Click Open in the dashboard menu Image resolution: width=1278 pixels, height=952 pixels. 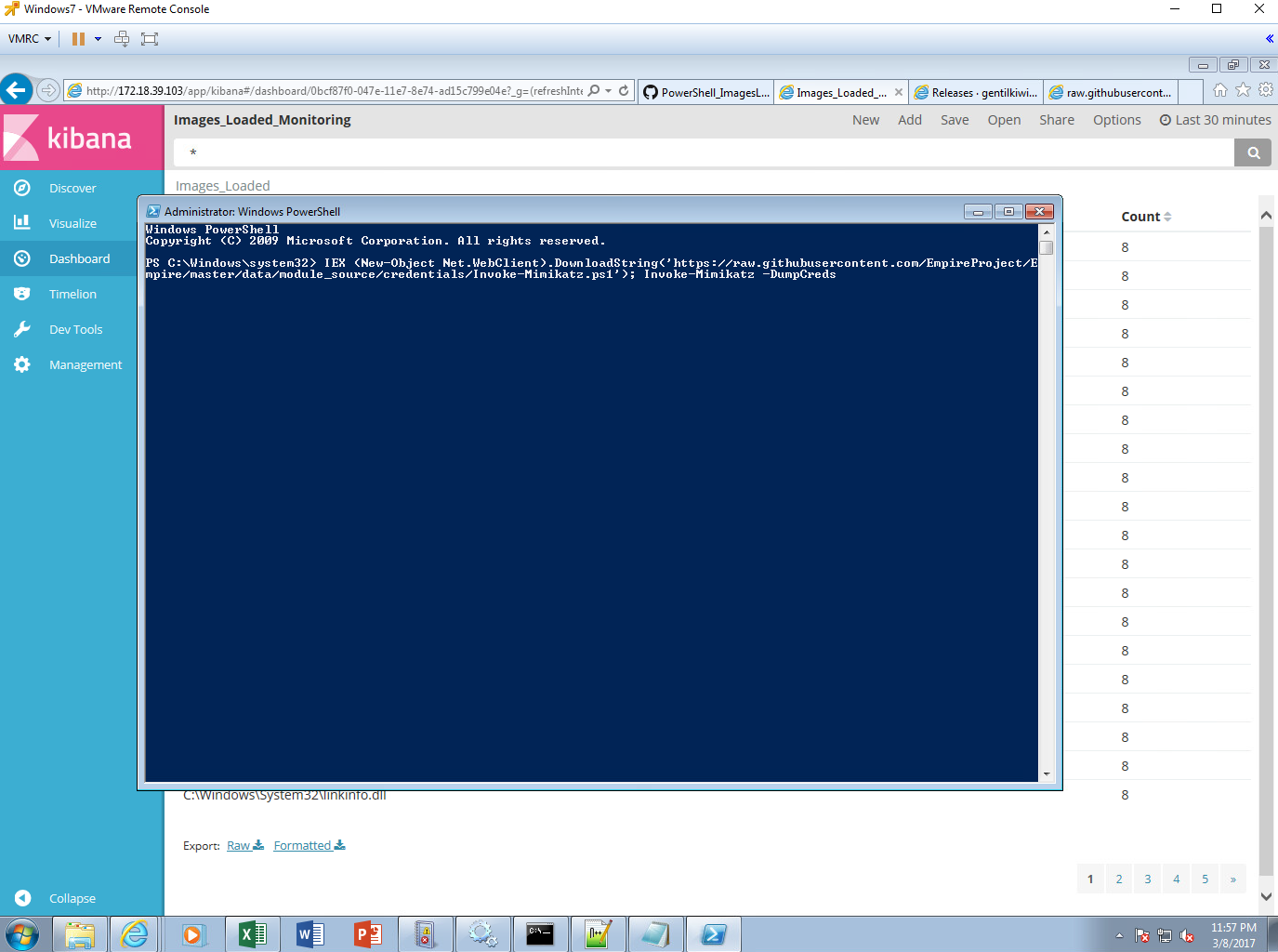pyautogui.click(x=1004, y=120)
